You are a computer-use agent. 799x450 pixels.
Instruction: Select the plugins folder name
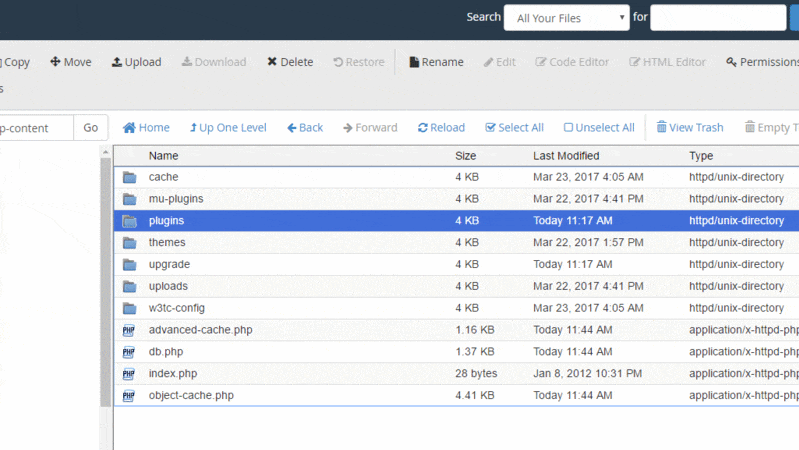166,221
